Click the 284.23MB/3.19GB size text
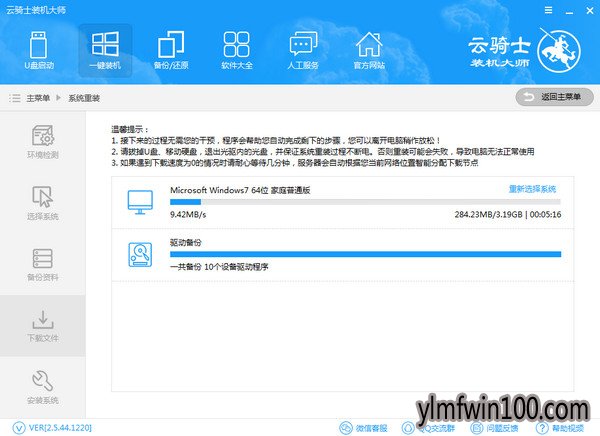 point(488,214)
